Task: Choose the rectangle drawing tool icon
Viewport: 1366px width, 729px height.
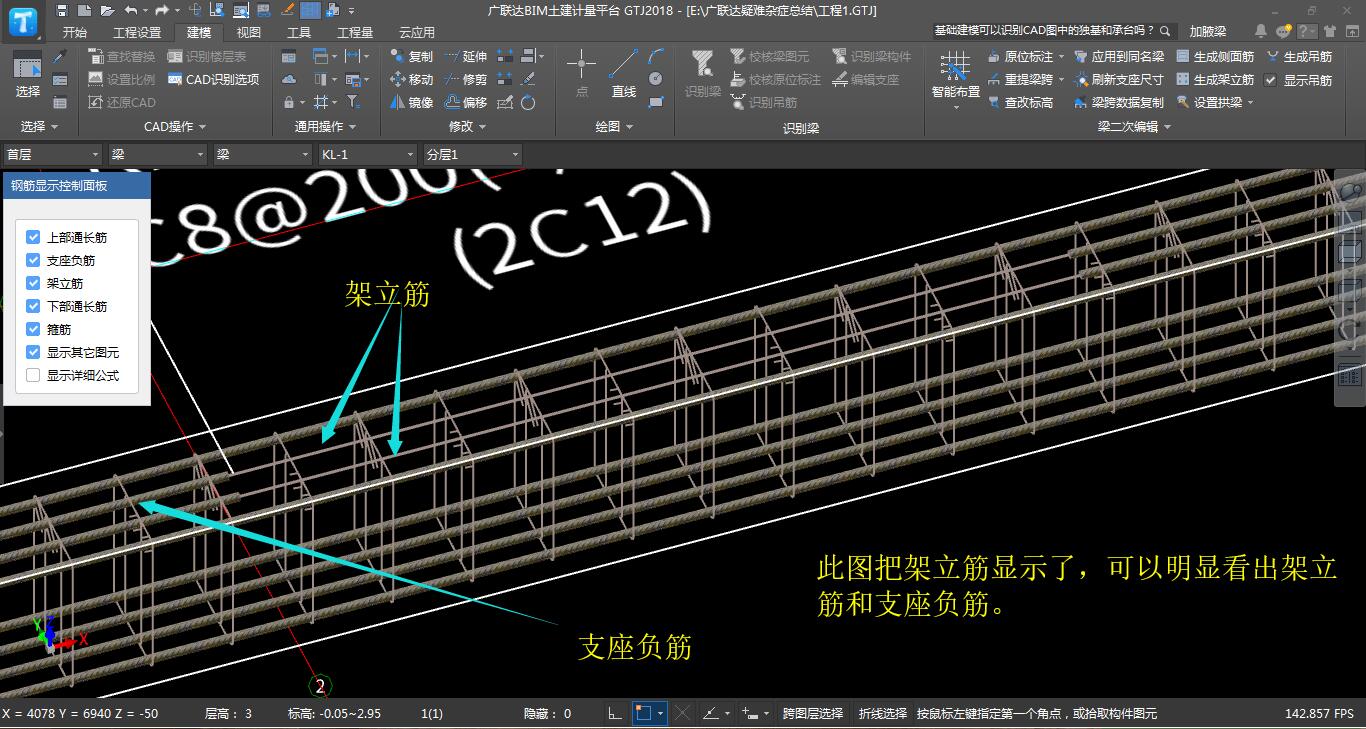Action: click(656, 102)
